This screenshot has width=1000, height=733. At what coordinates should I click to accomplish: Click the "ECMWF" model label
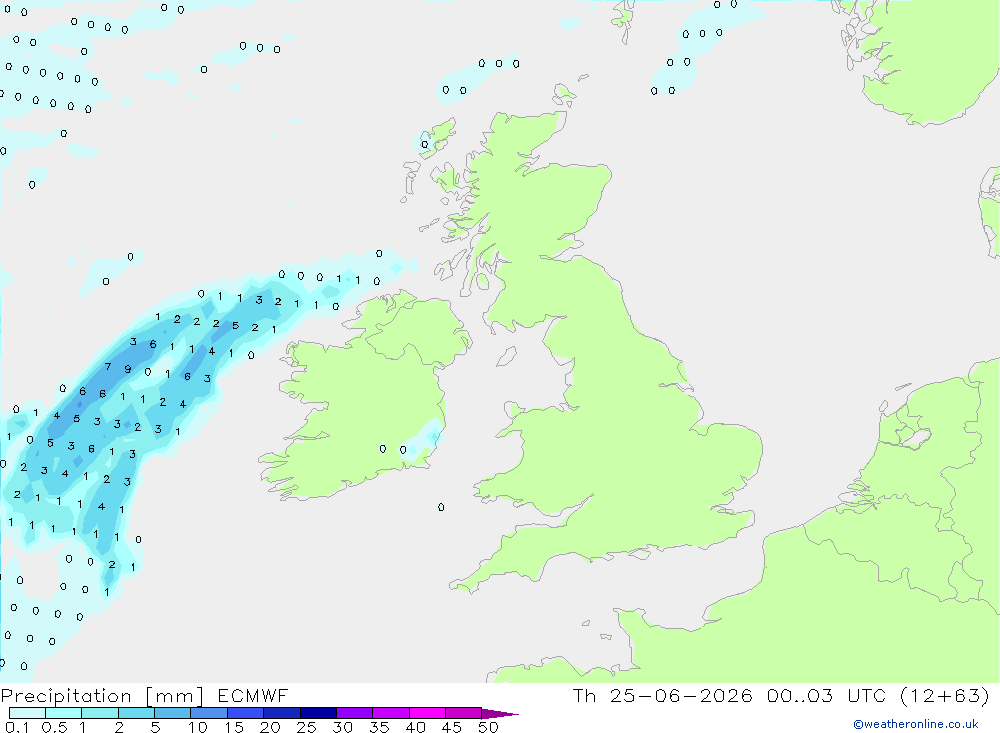[x=253, y=695]
